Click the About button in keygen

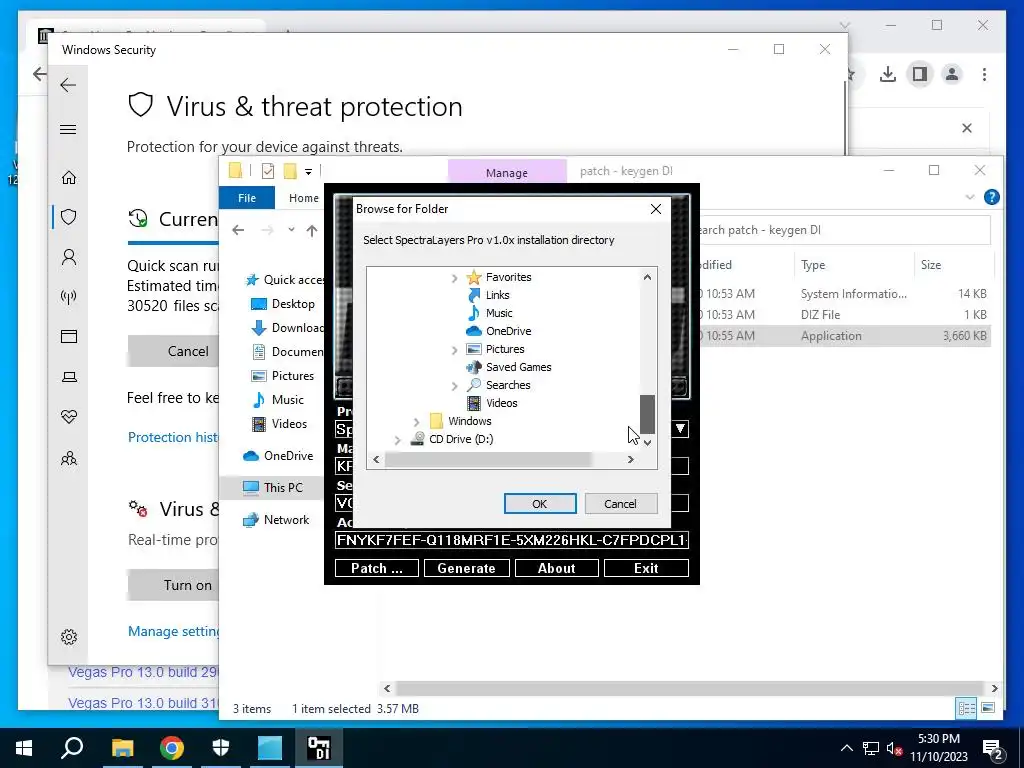click(556, 568)
